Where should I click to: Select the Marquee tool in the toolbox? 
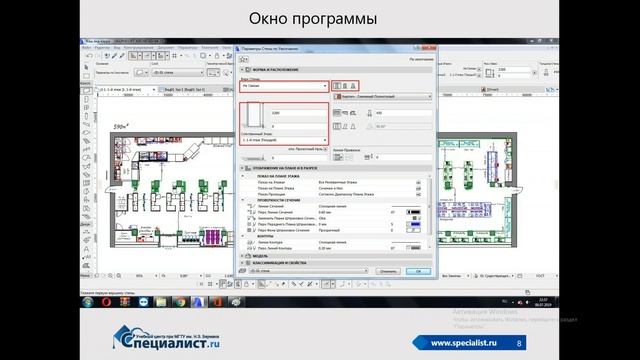[x=86, y=76]
